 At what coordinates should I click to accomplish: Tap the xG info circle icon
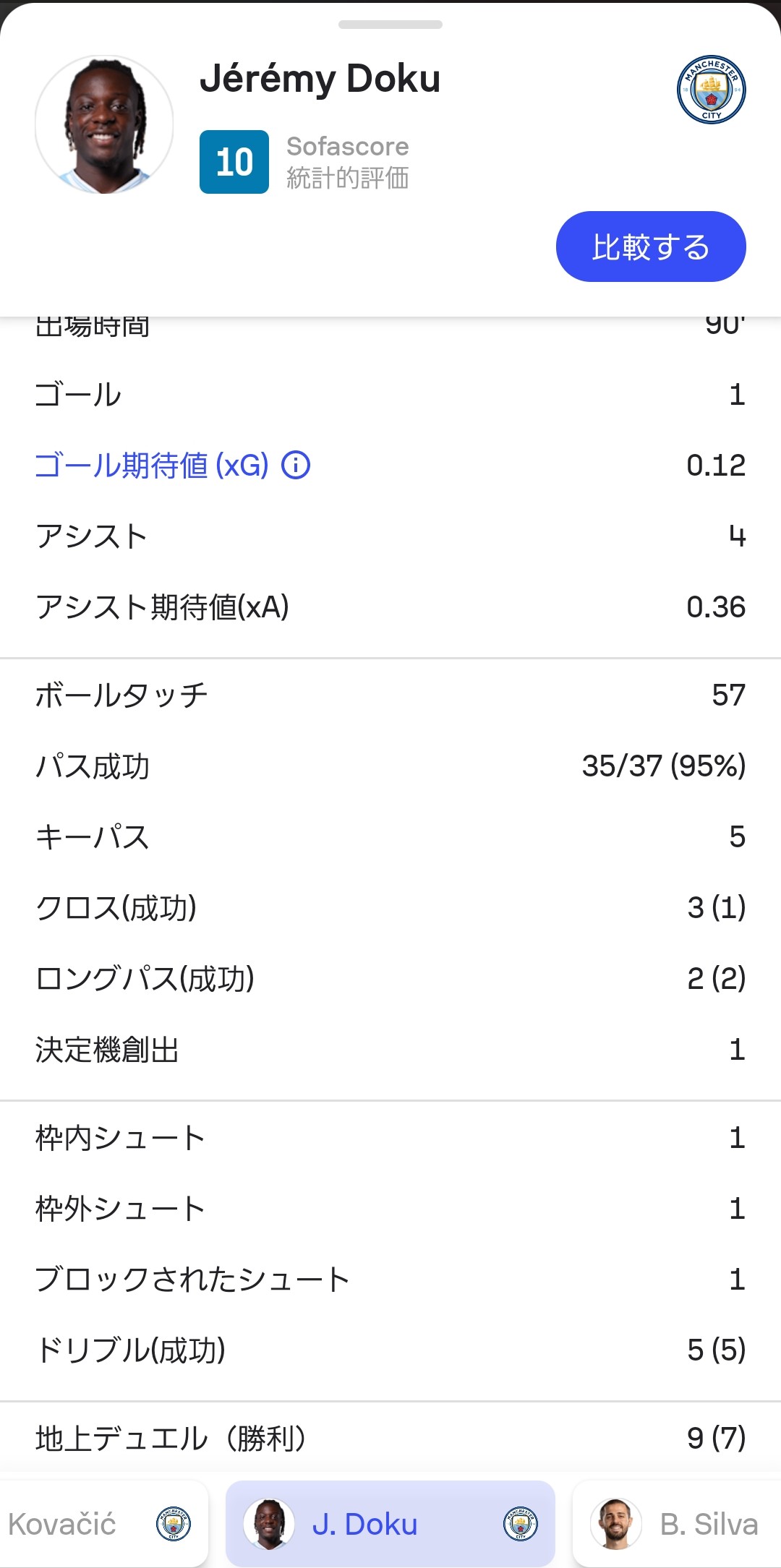click(296, 466)
